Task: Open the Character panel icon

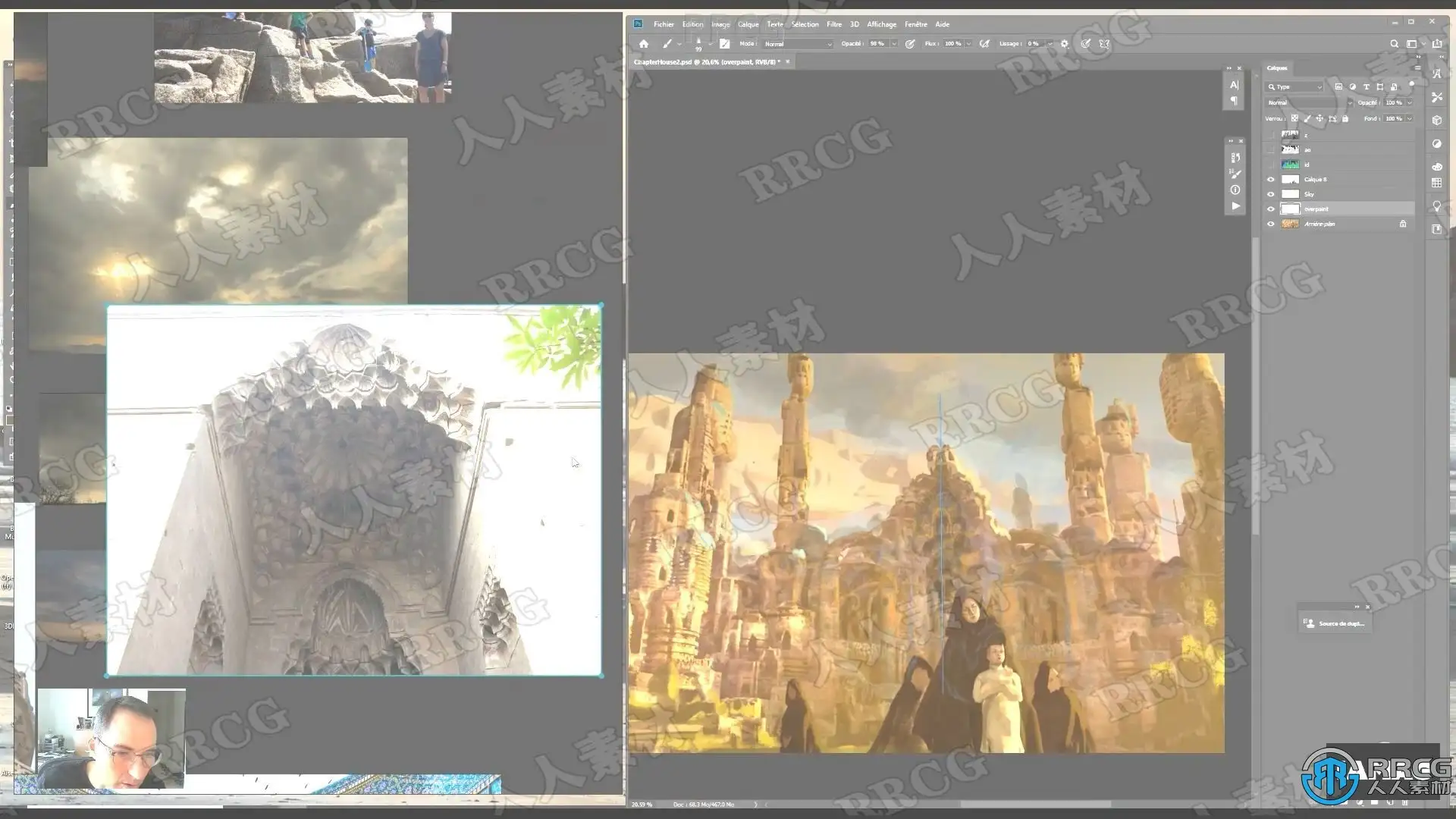Action: click(1235, 85)
